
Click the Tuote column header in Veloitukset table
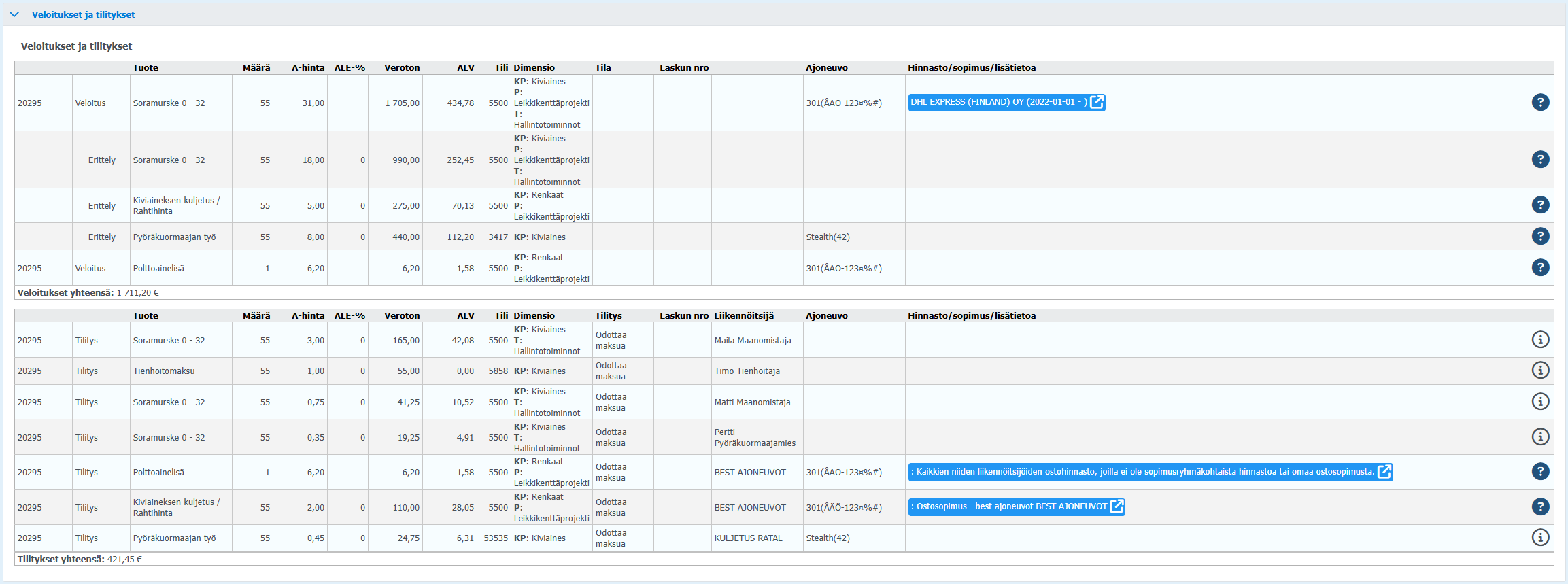pyautogui.click(x=146, y=67)
